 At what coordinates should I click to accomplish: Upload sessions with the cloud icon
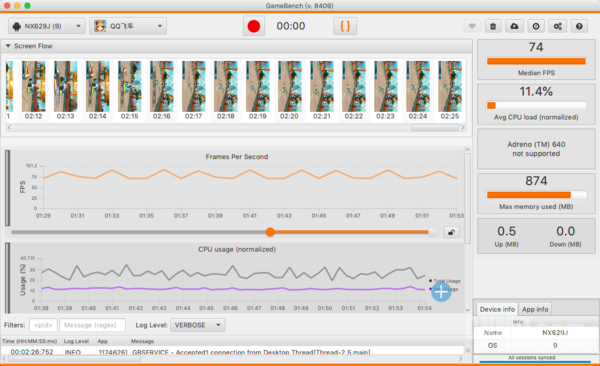[514, 26]
